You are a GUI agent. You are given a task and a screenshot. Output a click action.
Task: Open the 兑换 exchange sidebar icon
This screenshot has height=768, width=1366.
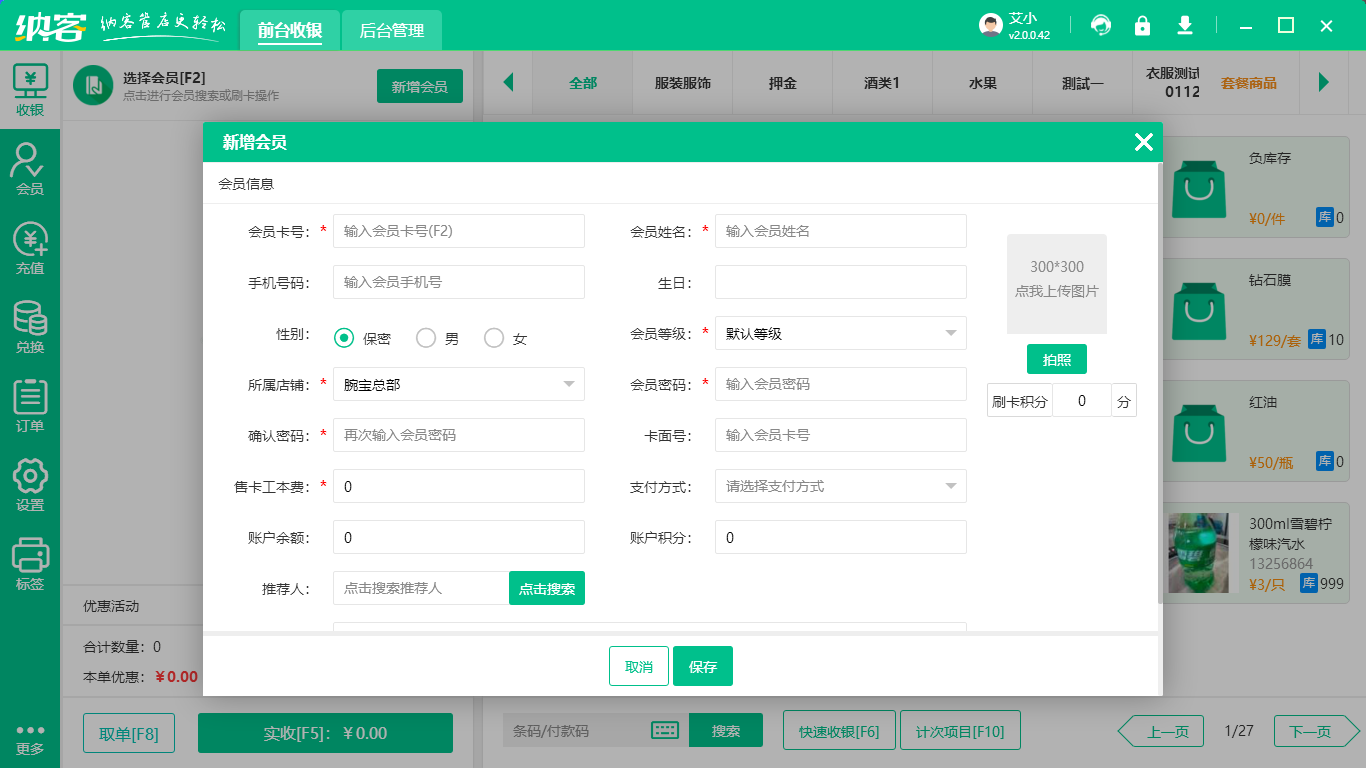tap(30, 327)
